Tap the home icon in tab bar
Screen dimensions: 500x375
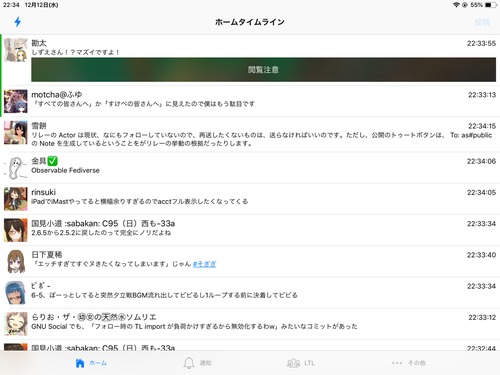pyautogui.click(x=80, y=363)
